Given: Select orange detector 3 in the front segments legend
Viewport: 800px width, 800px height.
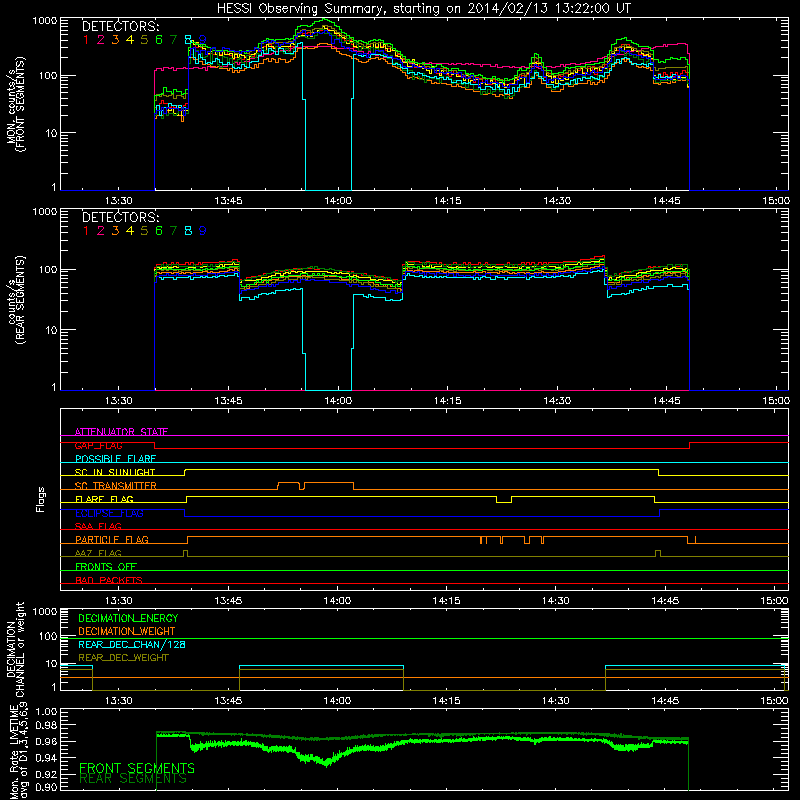Looking at the screenshot, I should (x=115, y=40).
